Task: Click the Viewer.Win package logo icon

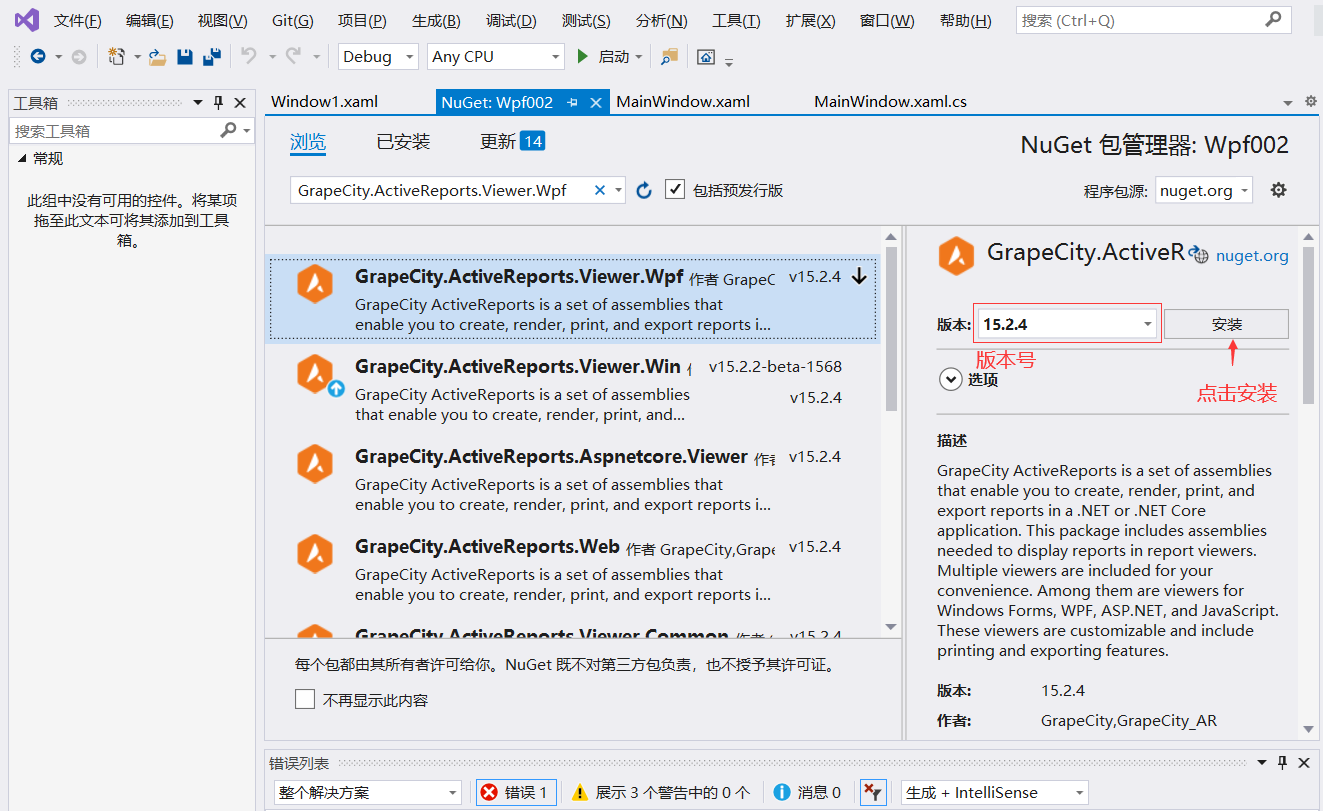Action: tap(315, 374)
